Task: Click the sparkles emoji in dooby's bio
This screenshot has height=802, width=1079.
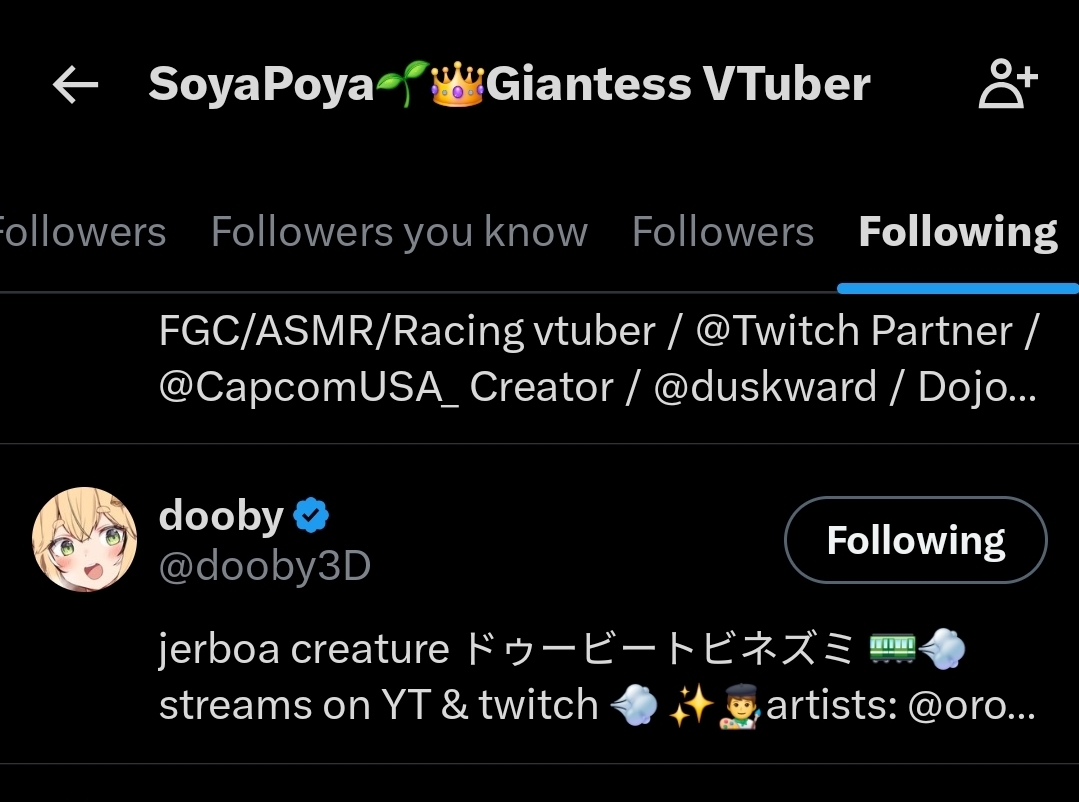Action: click(690, 707)
